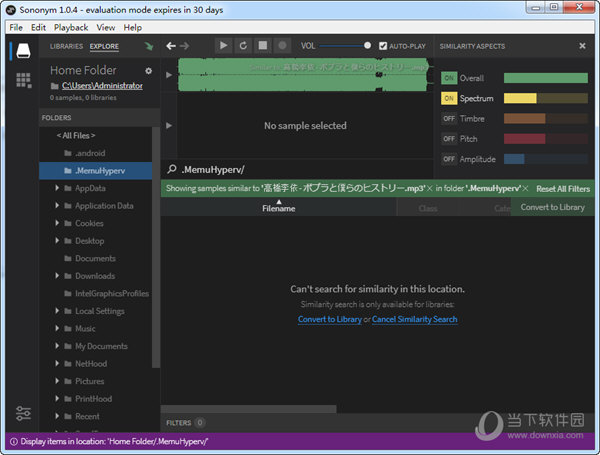
Task: Click the status bar info icon
Action: click(x=13, y=442)
